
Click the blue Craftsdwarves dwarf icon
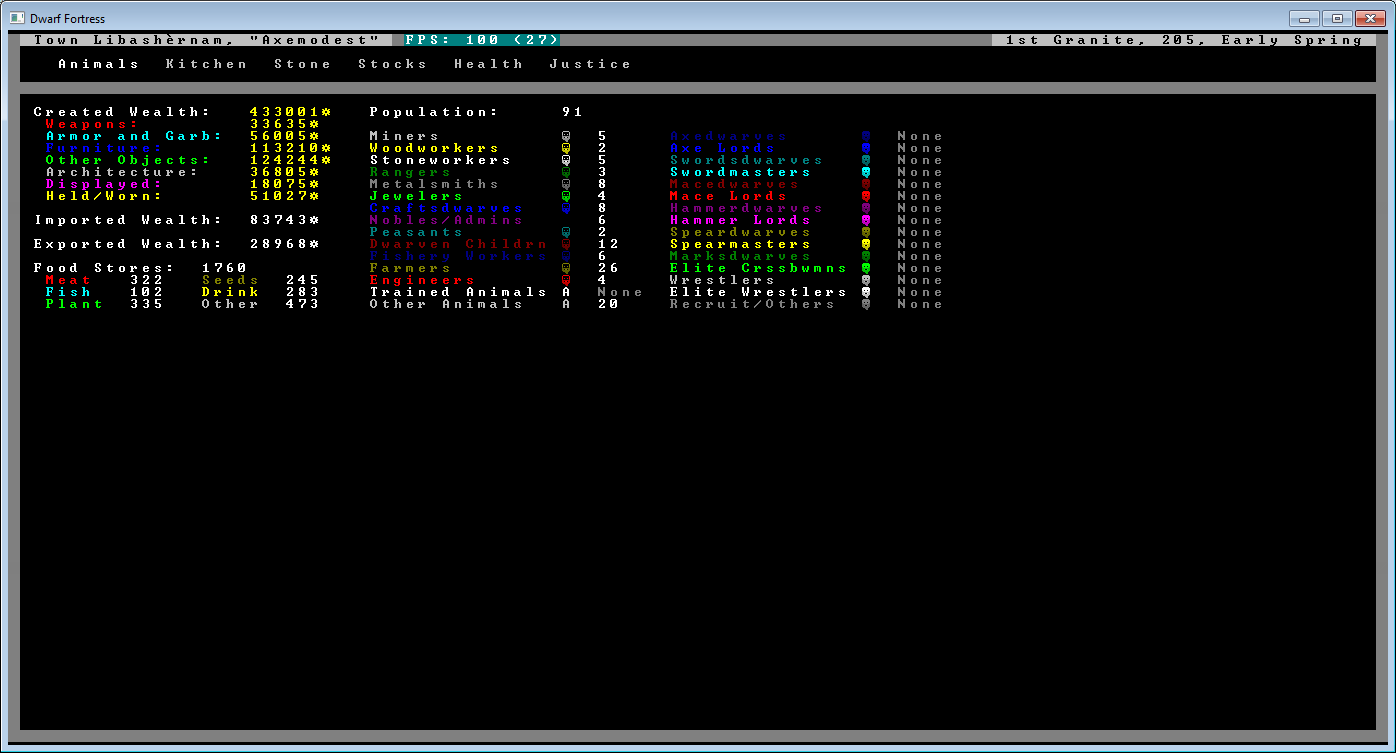[x=566, y=208]
